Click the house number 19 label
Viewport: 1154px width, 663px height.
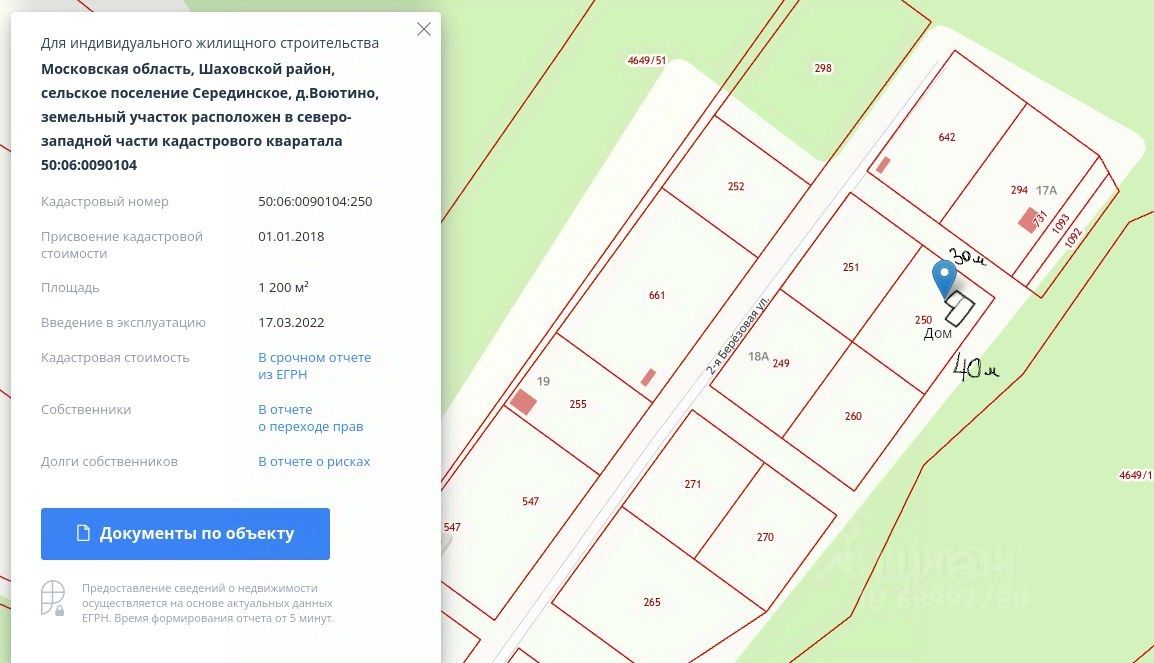pos(543,381)
